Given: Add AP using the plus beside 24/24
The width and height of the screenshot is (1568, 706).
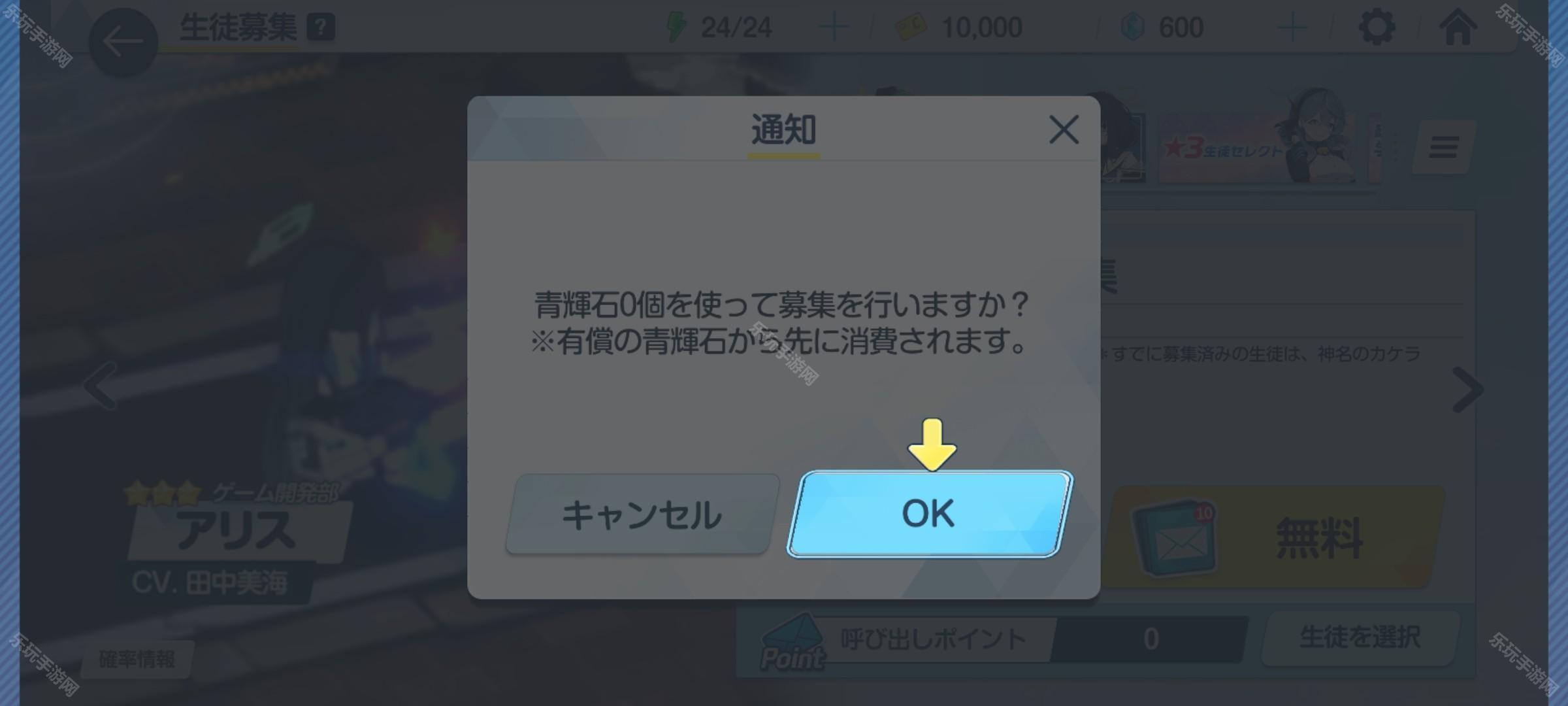Looking at the screenshot, I should [x=834, y=27].
